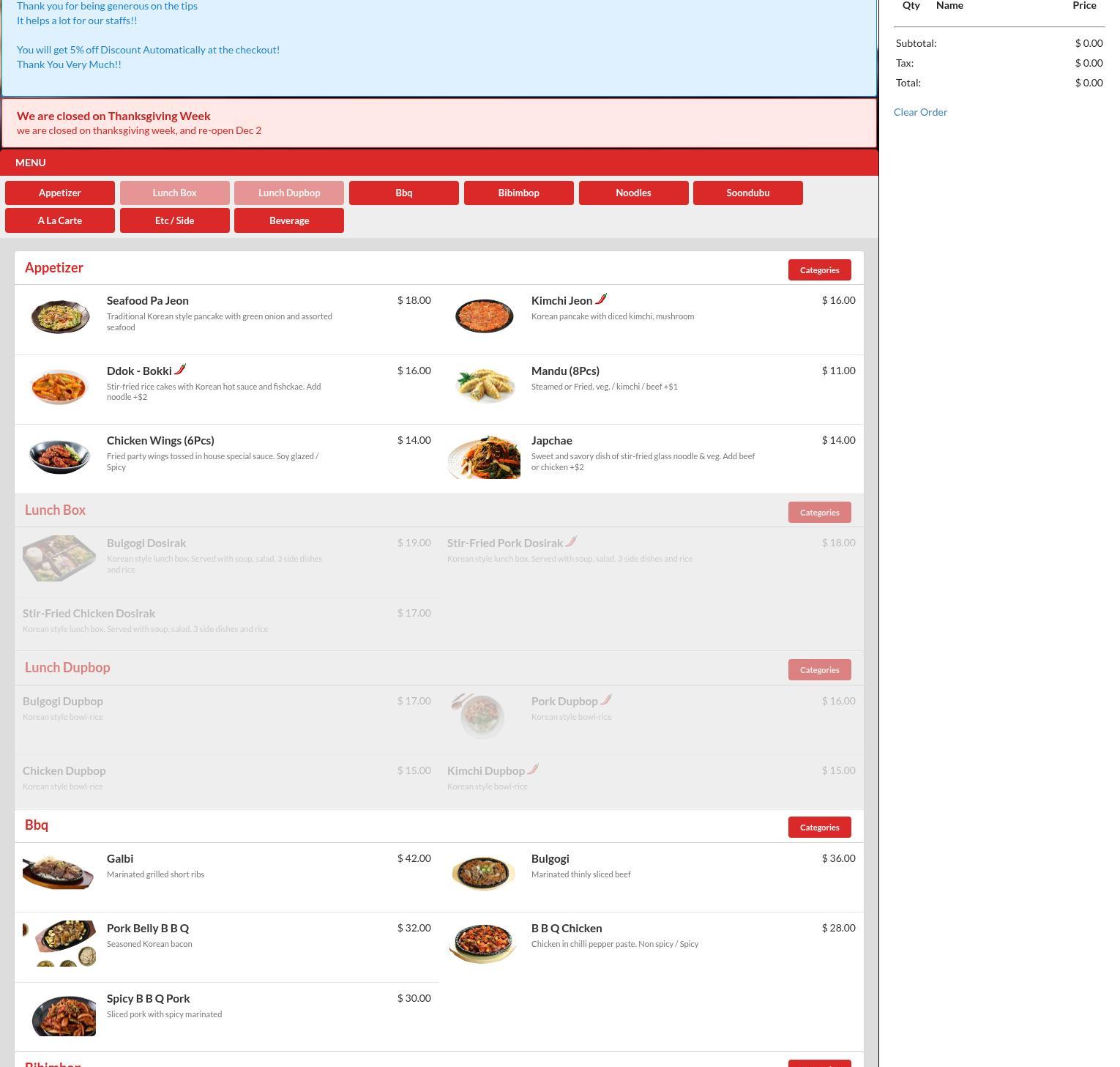1120x1067 pixels.
Task: Select Ddok - Bokki item name
Action: pyautogui.click(x=139, y=371)
